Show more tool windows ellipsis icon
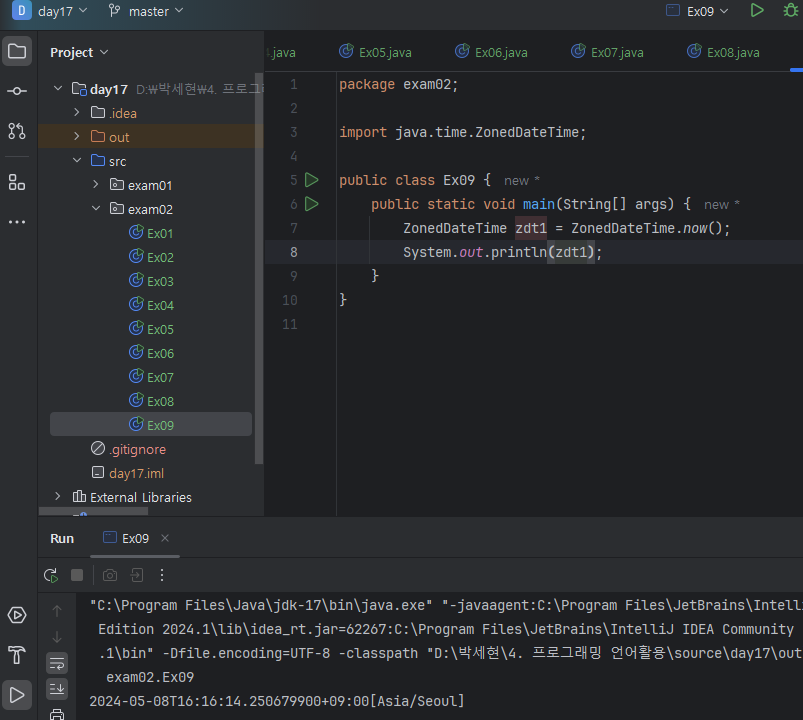This screenshot has height=720, width=803. 17,222
